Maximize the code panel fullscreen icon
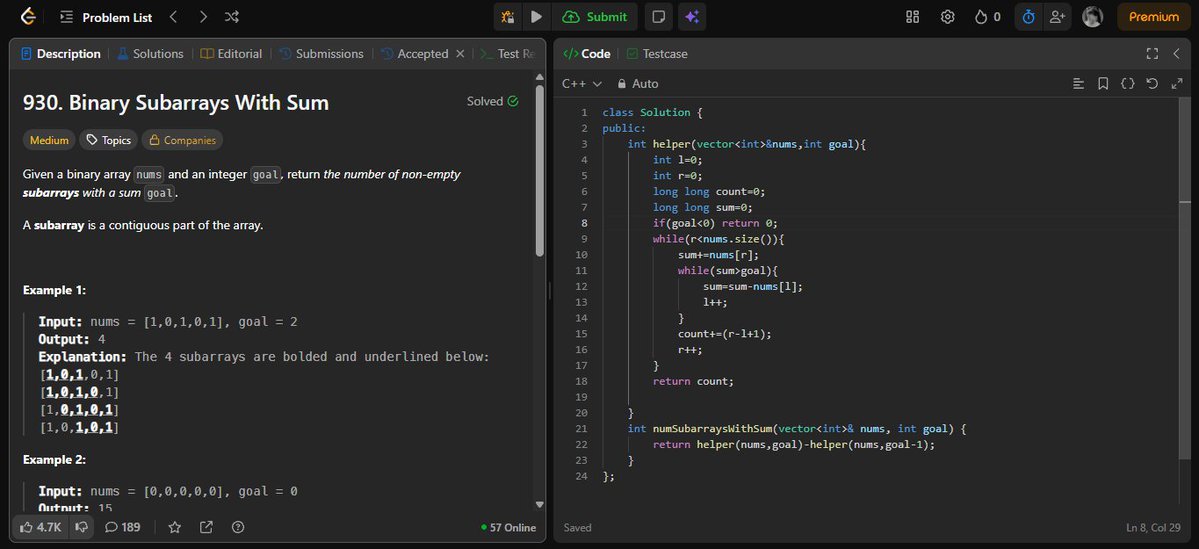 pos(1152,54)
